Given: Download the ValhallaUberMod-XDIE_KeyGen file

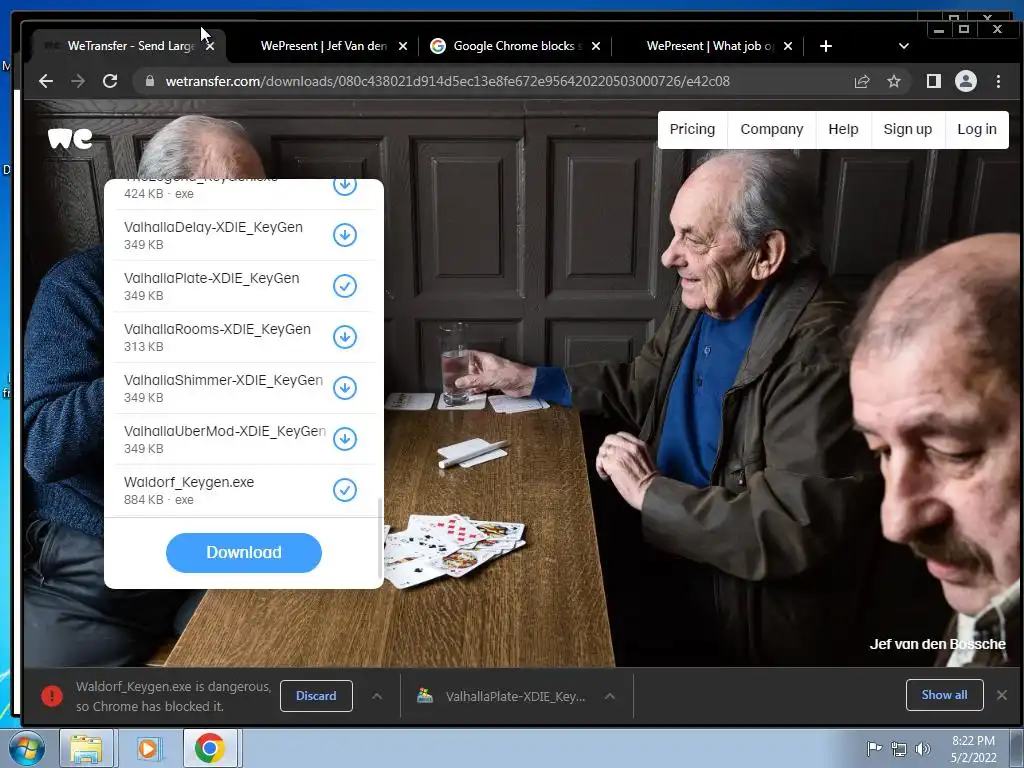Looking at the screenshot, I should coord(345,439).
